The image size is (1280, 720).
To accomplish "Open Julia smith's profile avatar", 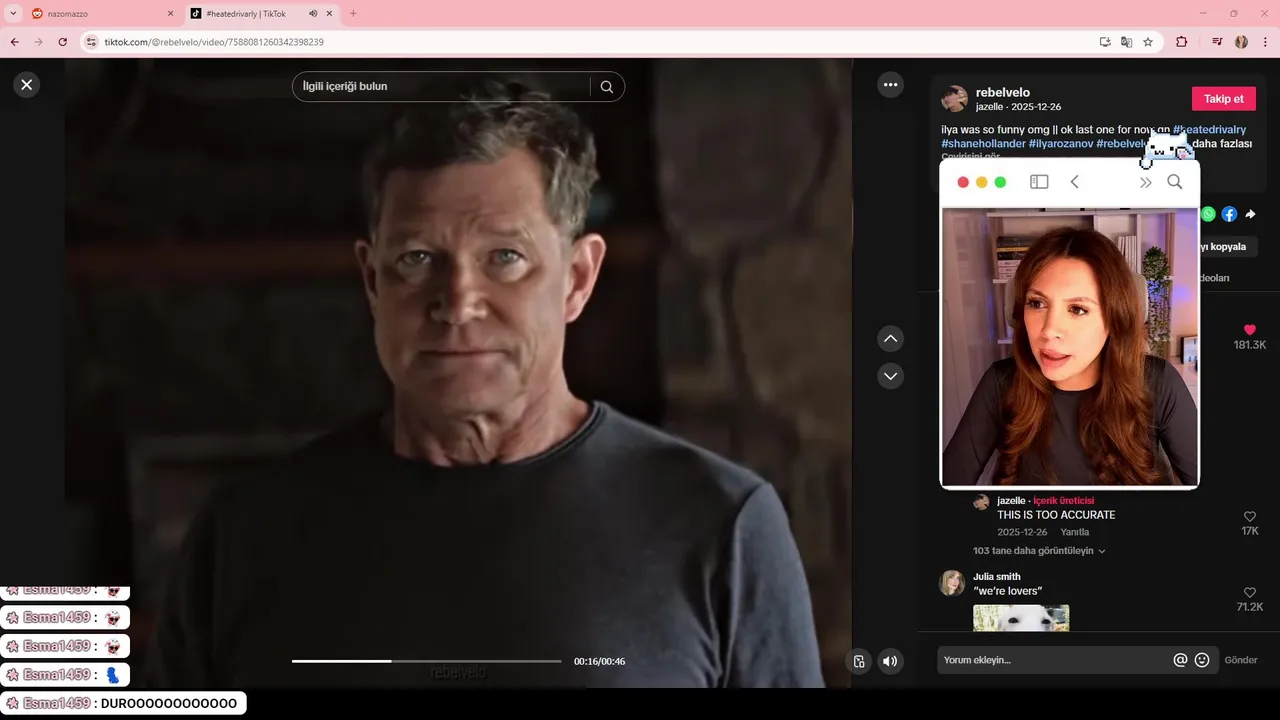I will (x=952, y=583).
